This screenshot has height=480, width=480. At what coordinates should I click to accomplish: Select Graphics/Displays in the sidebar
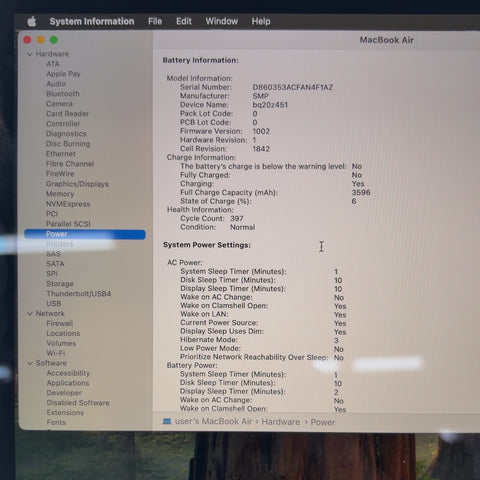click(x=77, y=184)
